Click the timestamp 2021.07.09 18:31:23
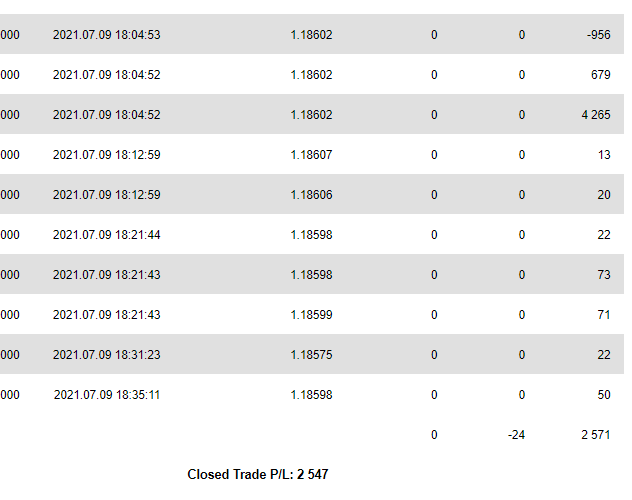 [x=106, y=355]
